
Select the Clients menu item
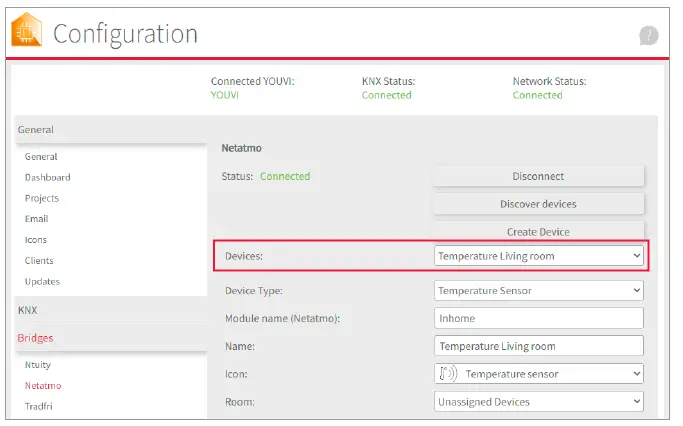tap(40, 261)
